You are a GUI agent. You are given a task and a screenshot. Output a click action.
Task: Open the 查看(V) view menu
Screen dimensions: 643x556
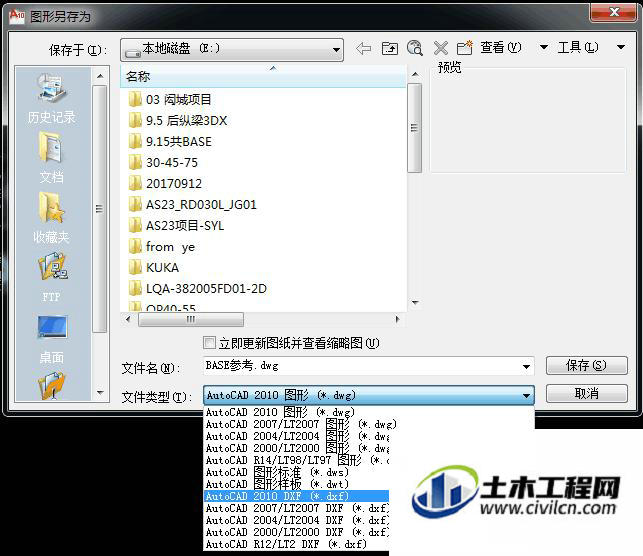(x=501, y=48)
